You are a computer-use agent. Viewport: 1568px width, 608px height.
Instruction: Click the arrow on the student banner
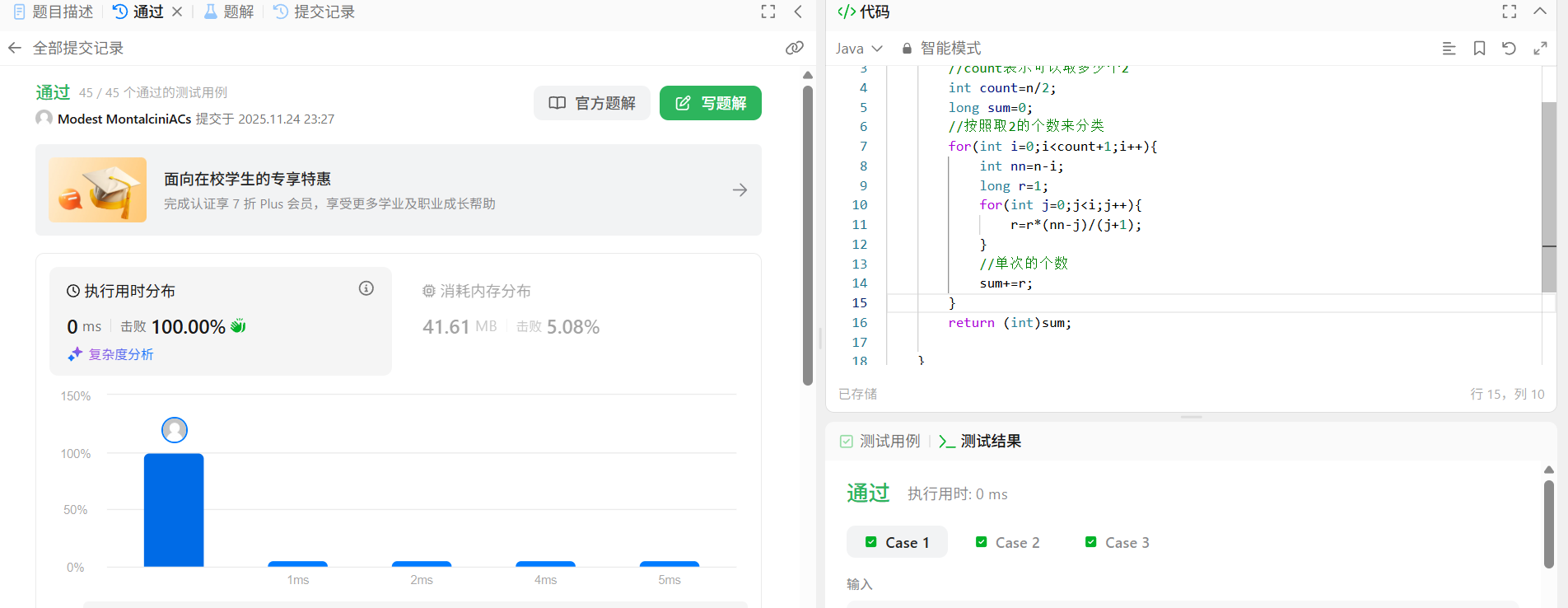click(740, 190)
